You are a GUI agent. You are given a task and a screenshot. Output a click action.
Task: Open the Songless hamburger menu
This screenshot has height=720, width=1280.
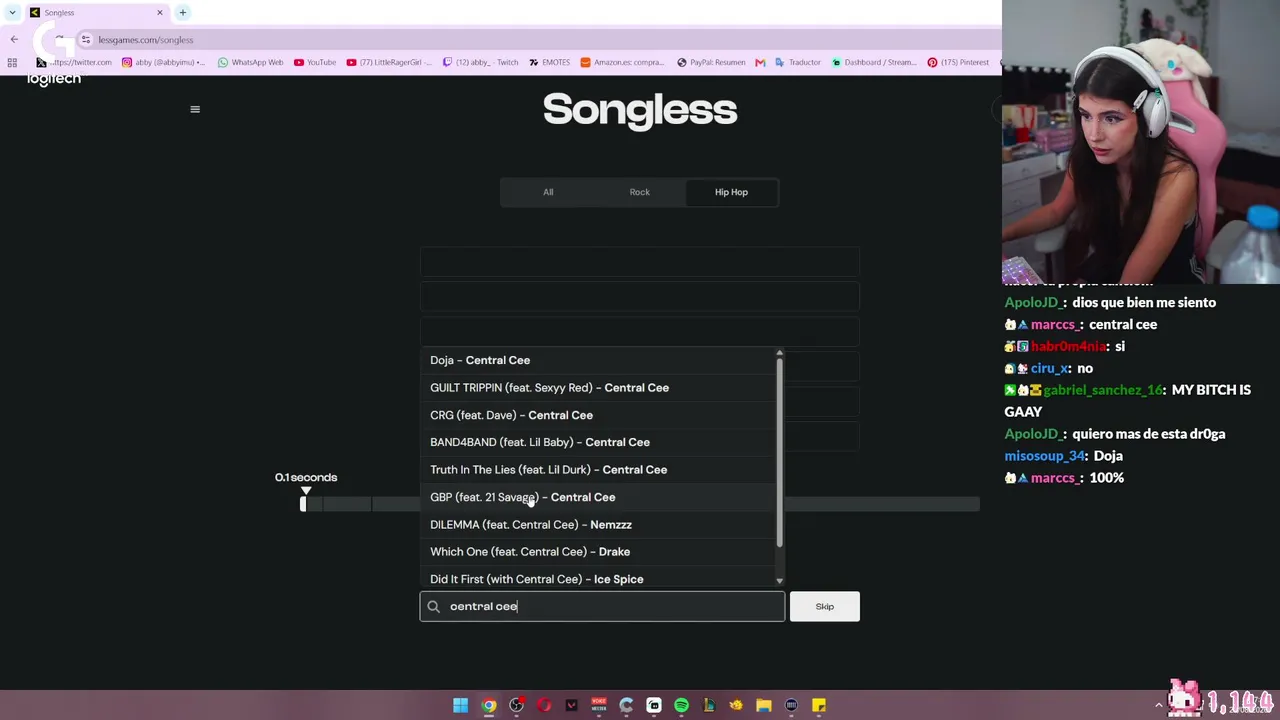(x=195, y=109)
